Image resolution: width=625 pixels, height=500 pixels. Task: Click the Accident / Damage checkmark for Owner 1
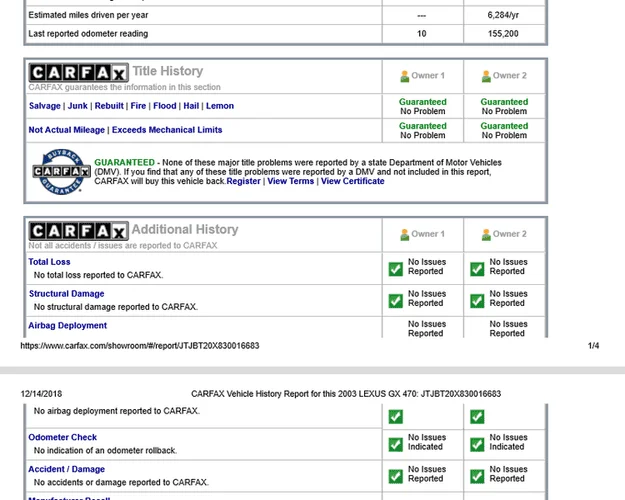click(396, 476)
